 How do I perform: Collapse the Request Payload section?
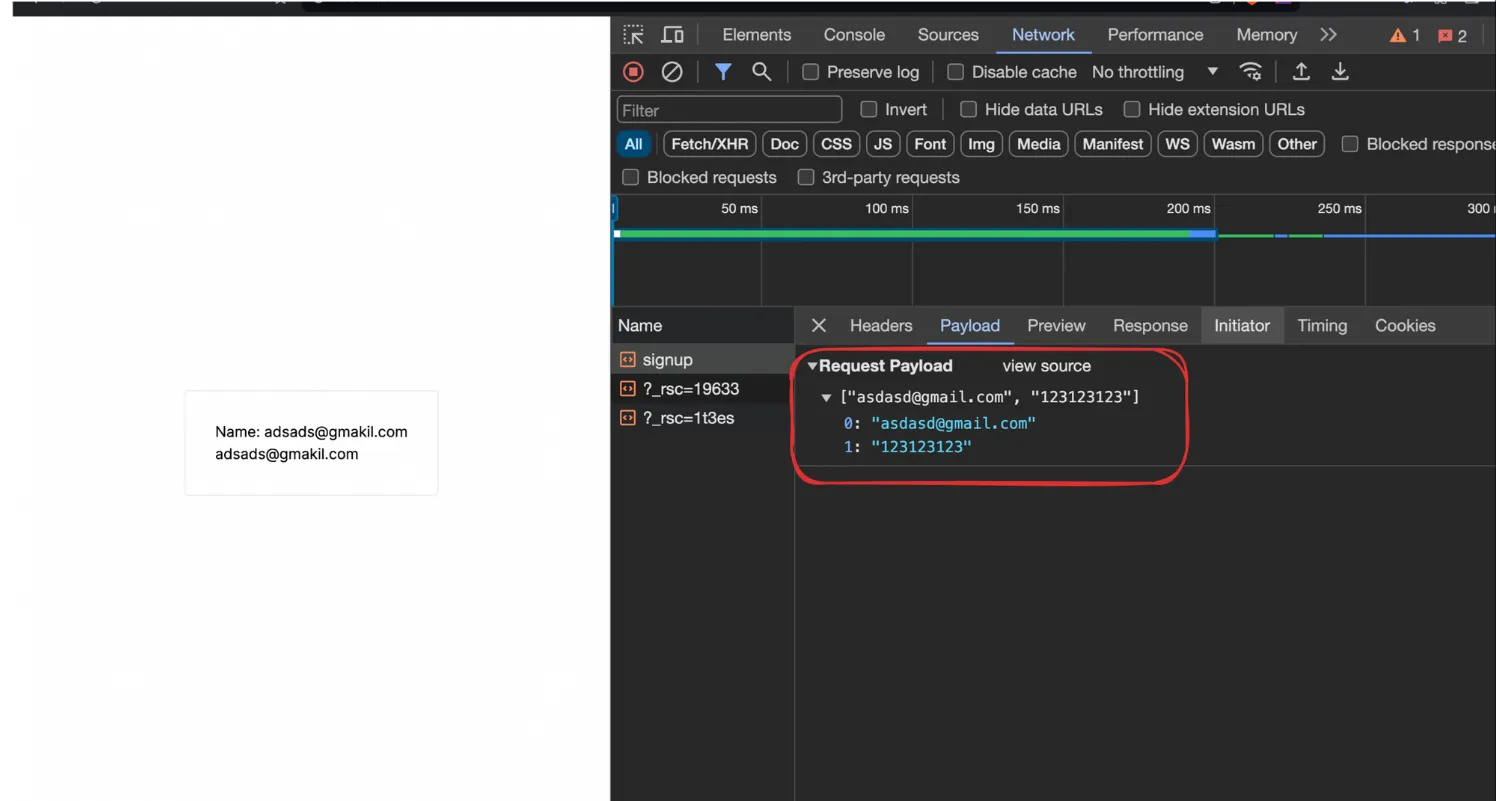tap(813, 366)
